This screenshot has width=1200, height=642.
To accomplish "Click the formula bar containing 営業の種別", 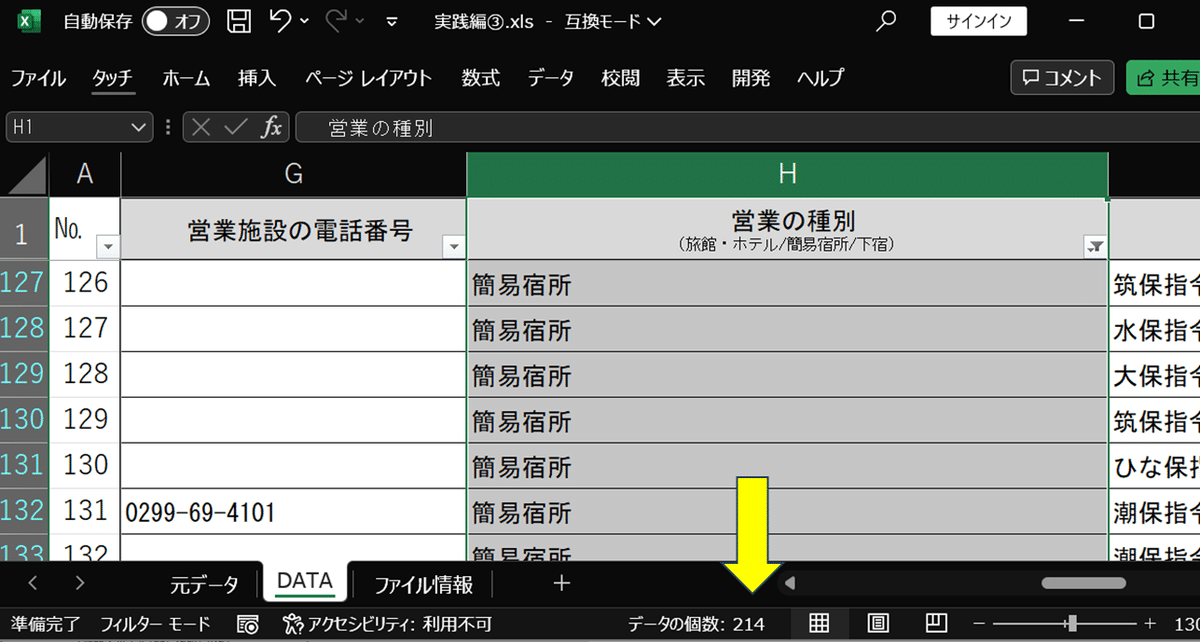I will (x=748, y=127).
